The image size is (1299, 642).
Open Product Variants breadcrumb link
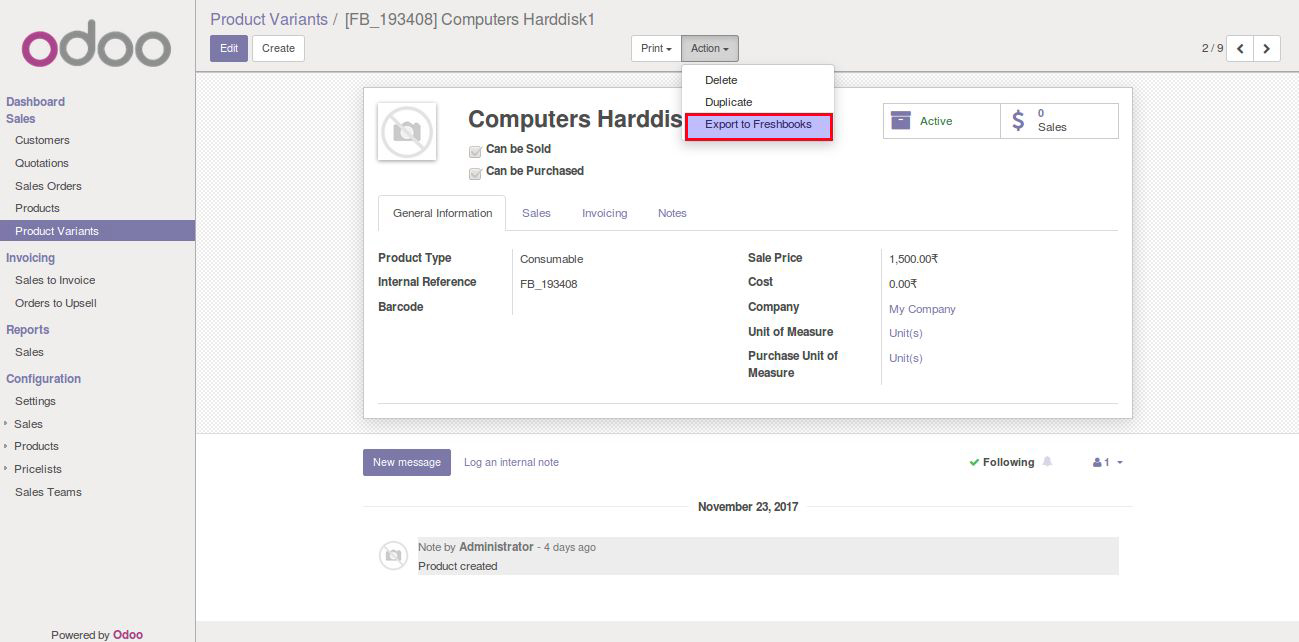269,19
